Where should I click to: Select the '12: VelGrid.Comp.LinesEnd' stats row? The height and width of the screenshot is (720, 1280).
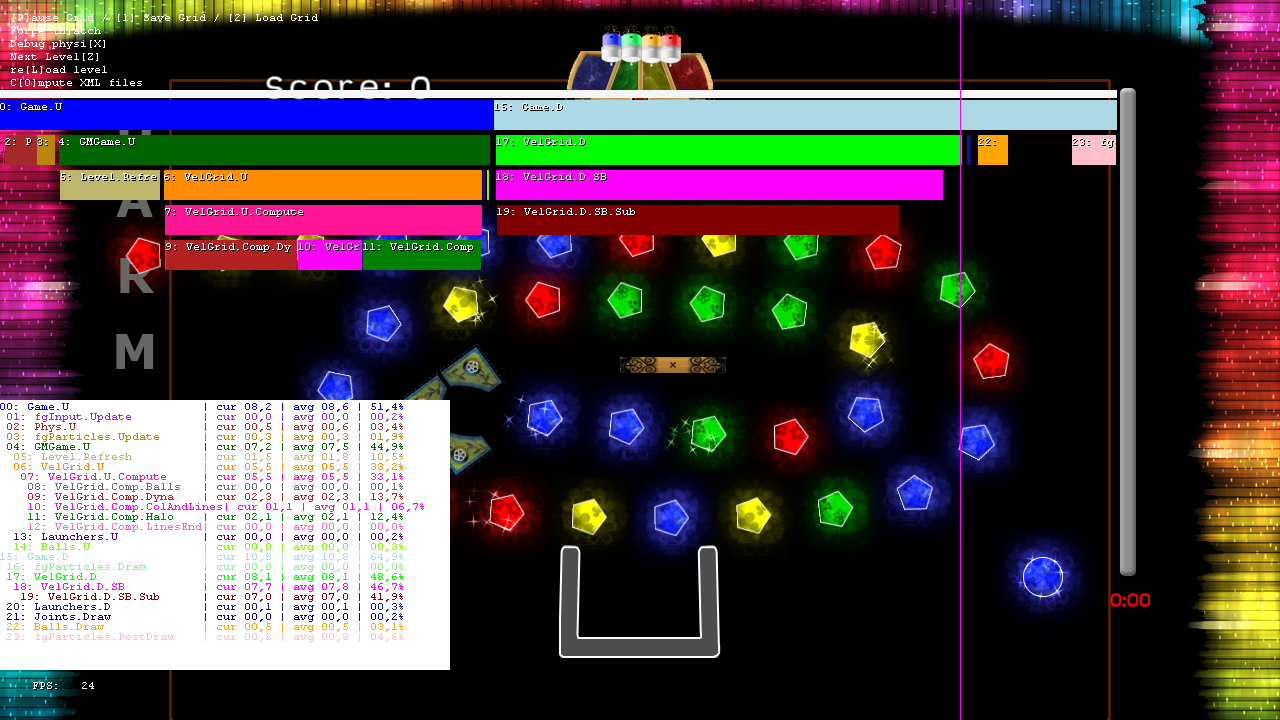click(215, 527)
